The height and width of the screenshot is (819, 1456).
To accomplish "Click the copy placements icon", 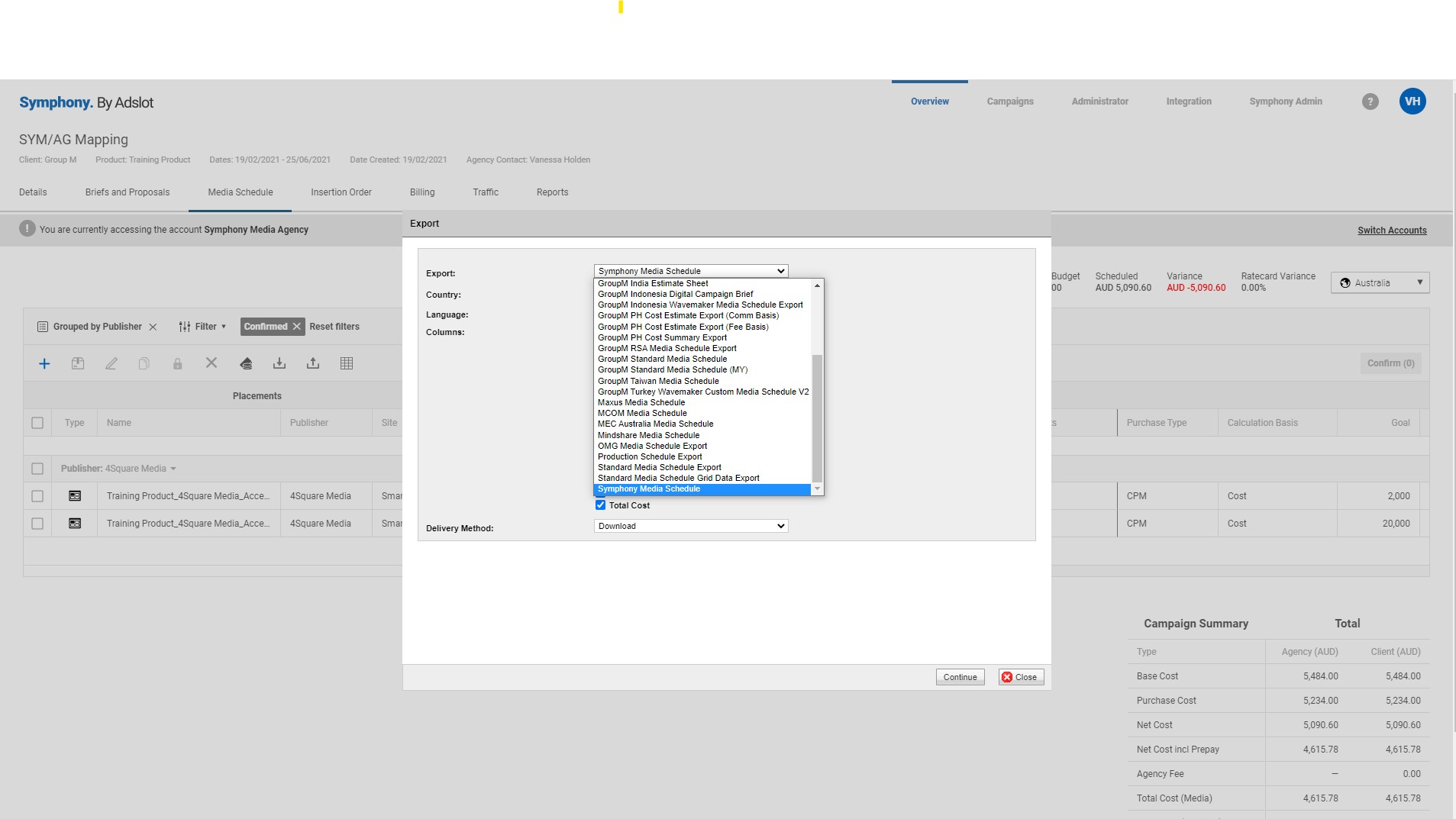I will [x=144, y=363].
